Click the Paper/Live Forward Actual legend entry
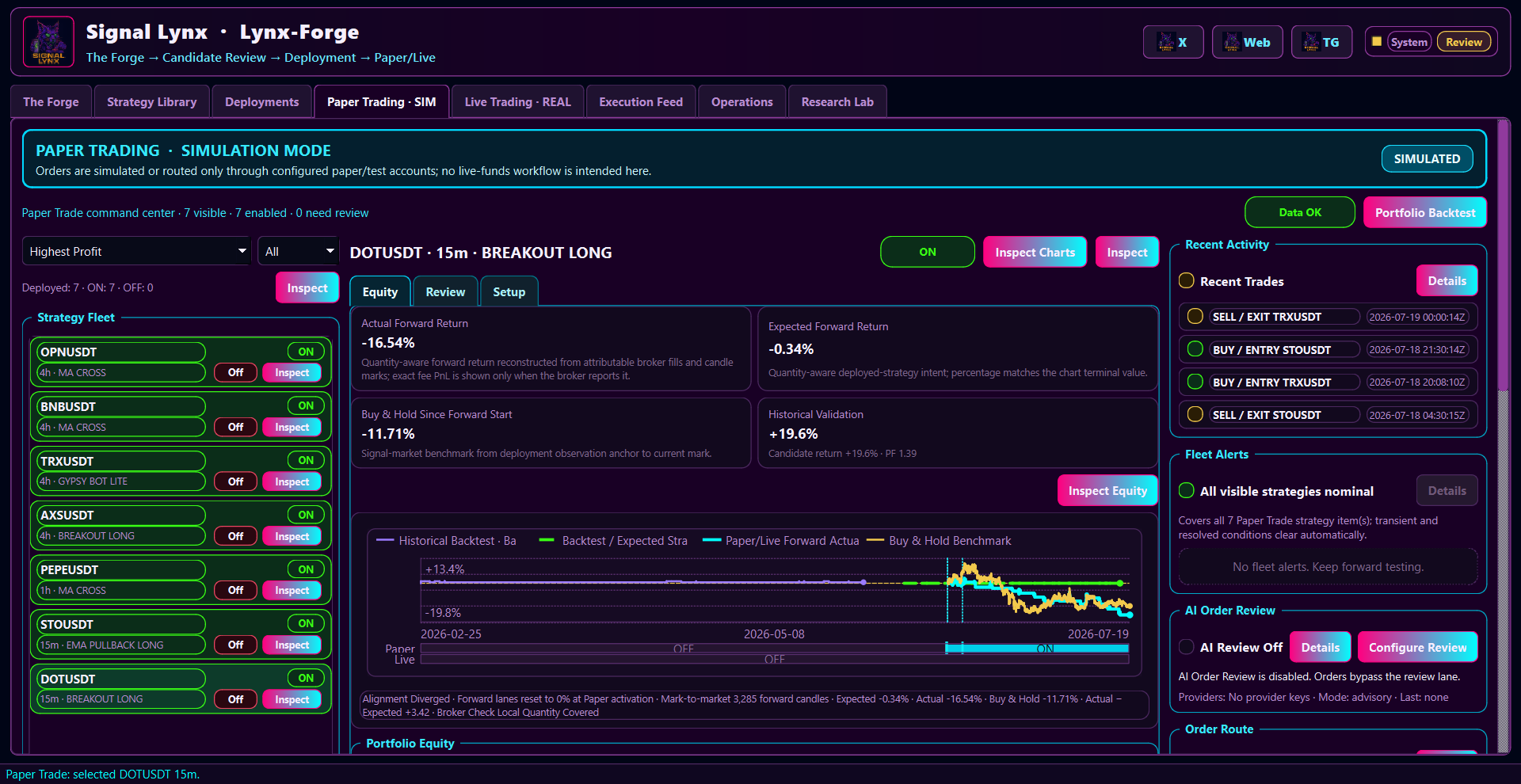Viewport: 1521px width, 784px height. [781, 540]
